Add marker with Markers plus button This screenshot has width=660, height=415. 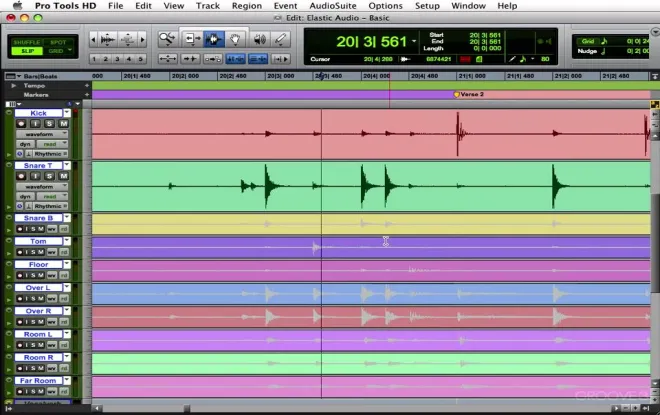coord(87,95)
